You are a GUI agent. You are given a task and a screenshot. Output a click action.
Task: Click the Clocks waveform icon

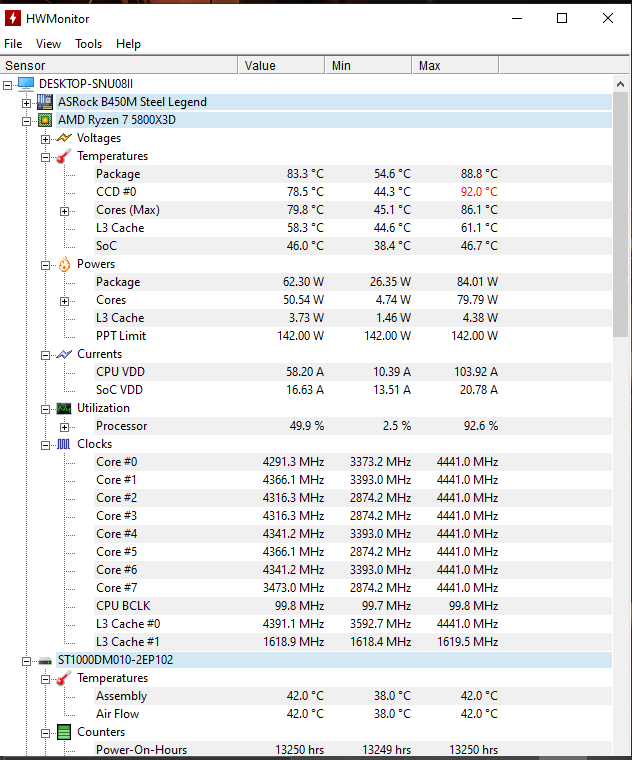64,444
